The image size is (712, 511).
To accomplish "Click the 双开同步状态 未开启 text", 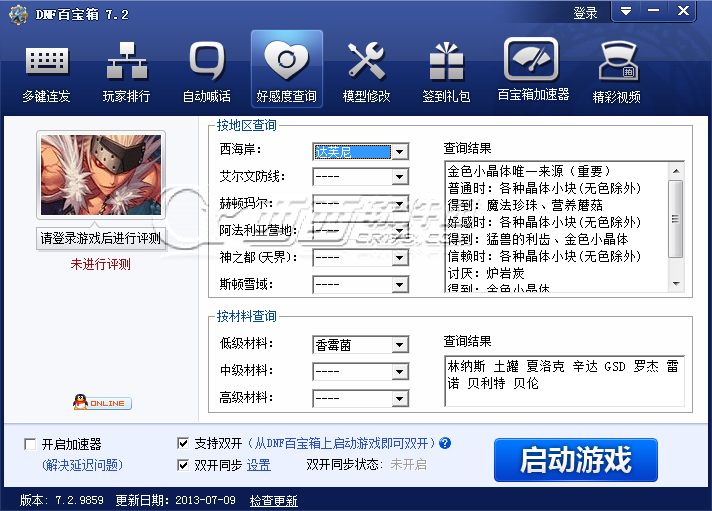I will (x=366, y=465).
